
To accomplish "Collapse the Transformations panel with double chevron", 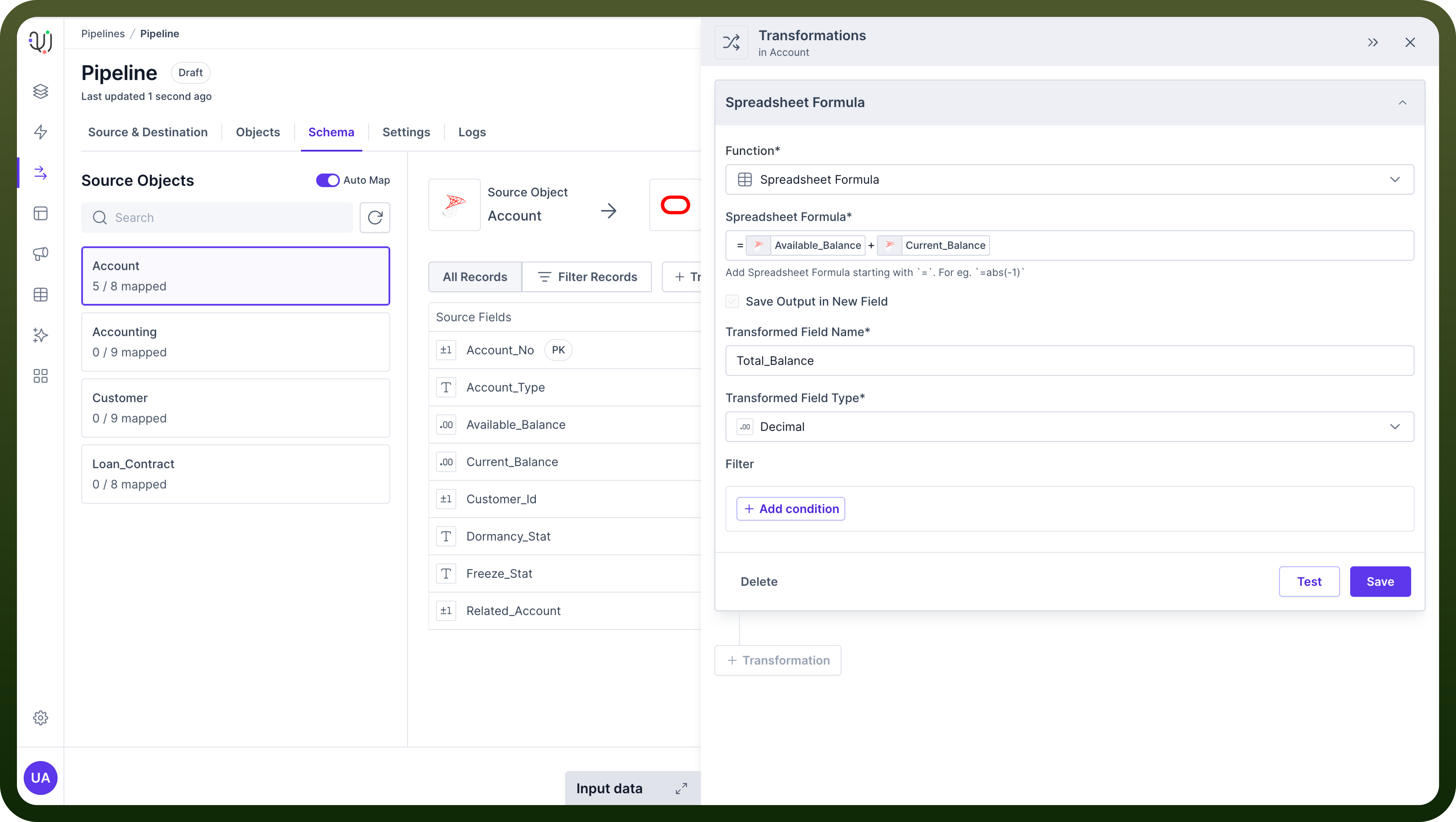I will click(x=1372, y=42).
